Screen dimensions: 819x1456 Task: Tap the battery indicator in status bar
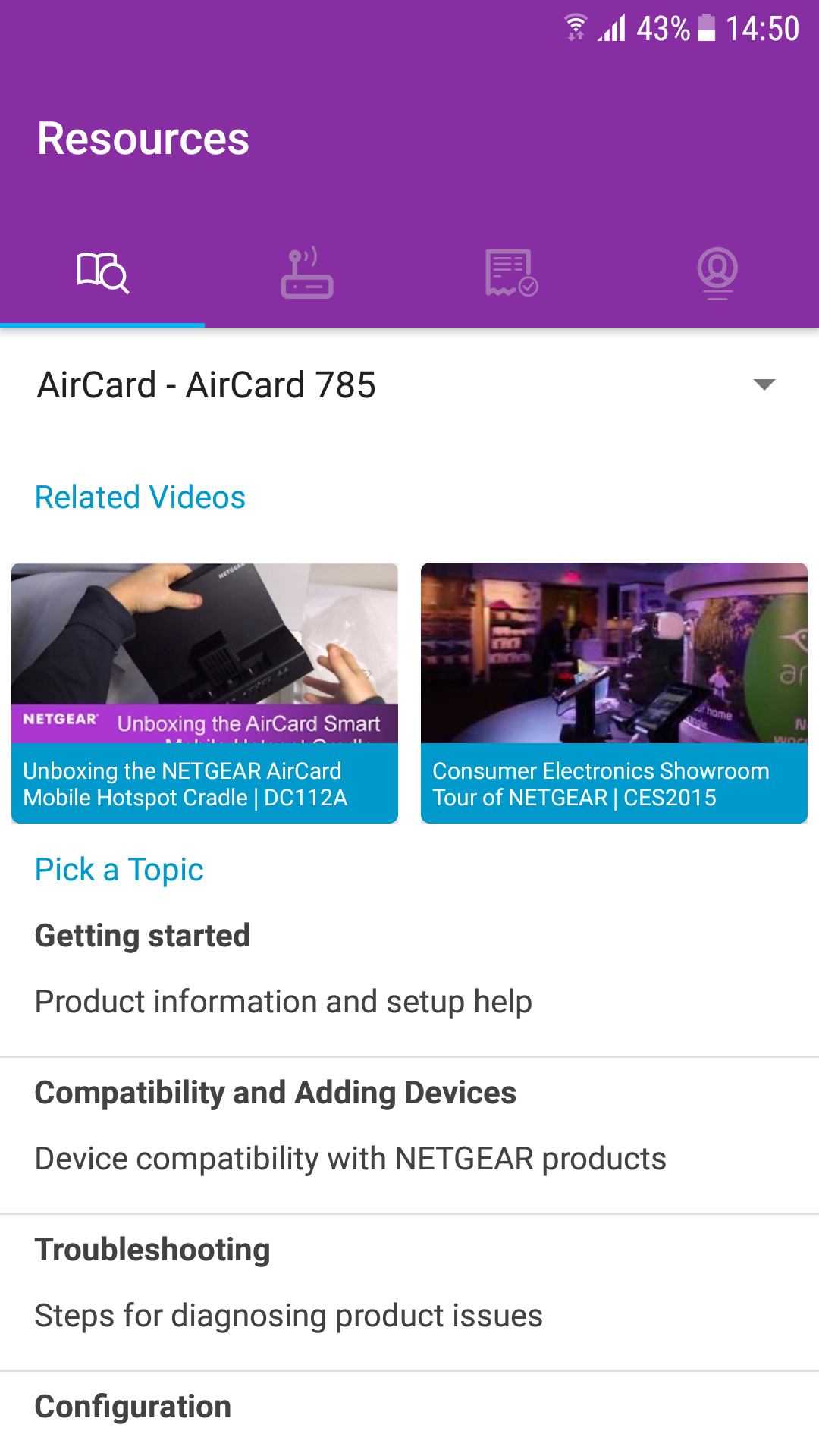[x=706, y=28]
